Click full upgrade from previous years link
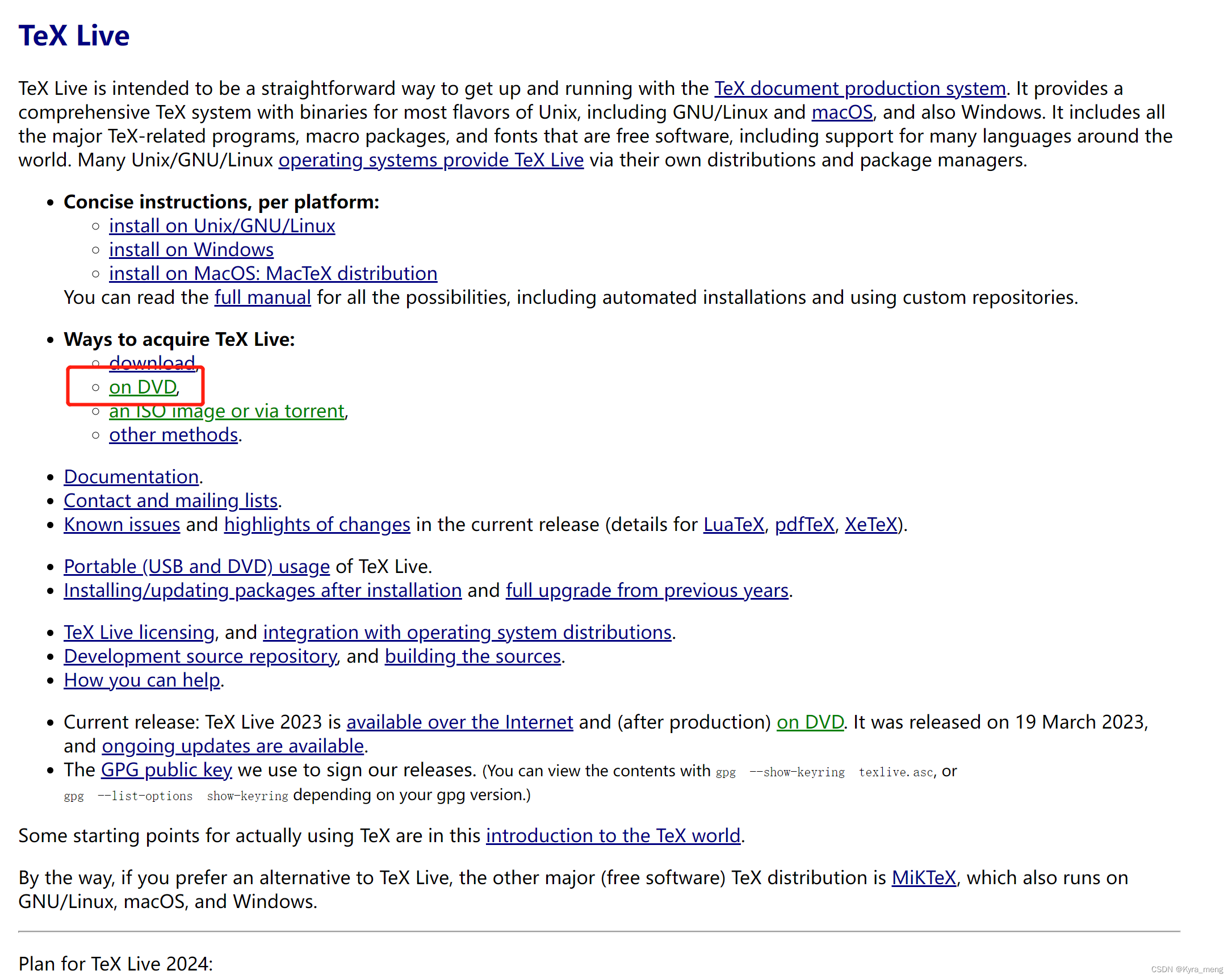The height and width of the screenshot is (979, 1232). point(646,591)
